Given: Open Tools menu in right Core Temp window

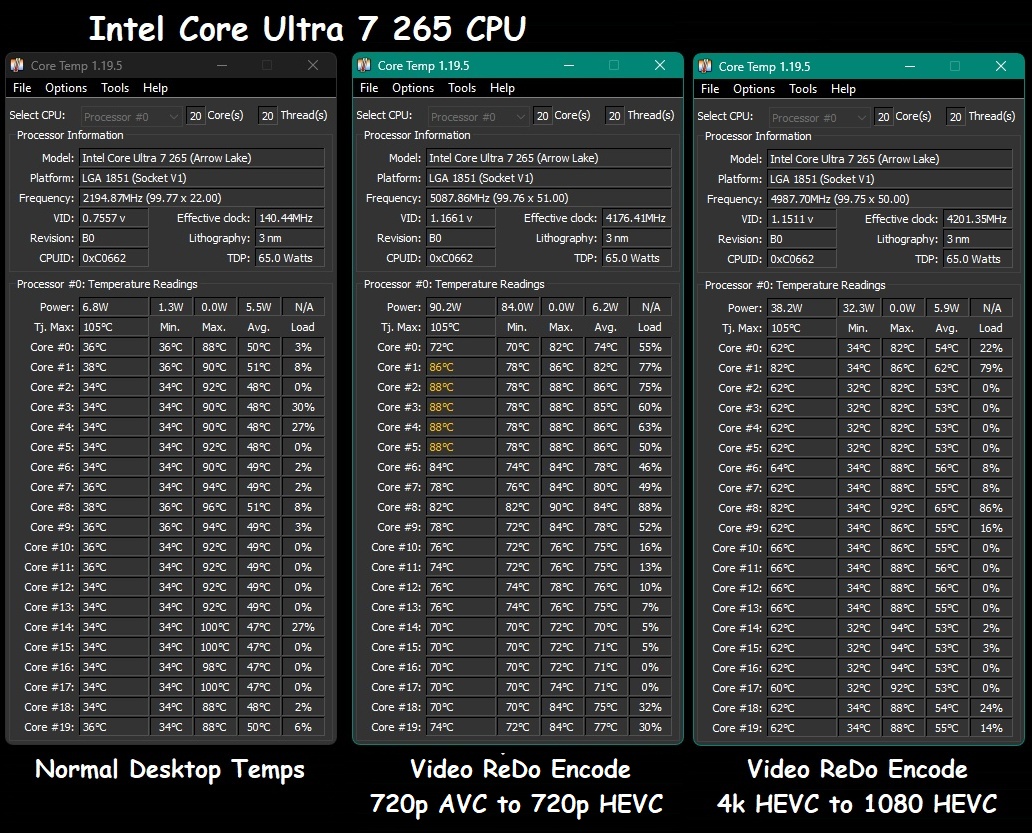Looking at the screenshot, I should [x=803, y=89].
